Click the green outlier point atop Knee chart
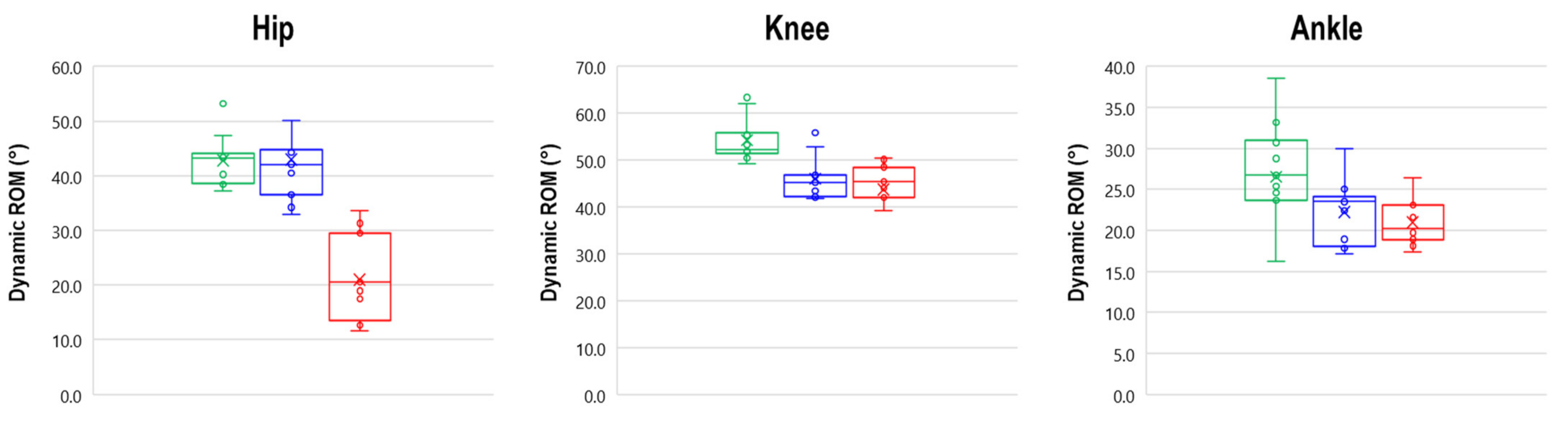Viewport: 1568px width, 422px height. (747, 98)
